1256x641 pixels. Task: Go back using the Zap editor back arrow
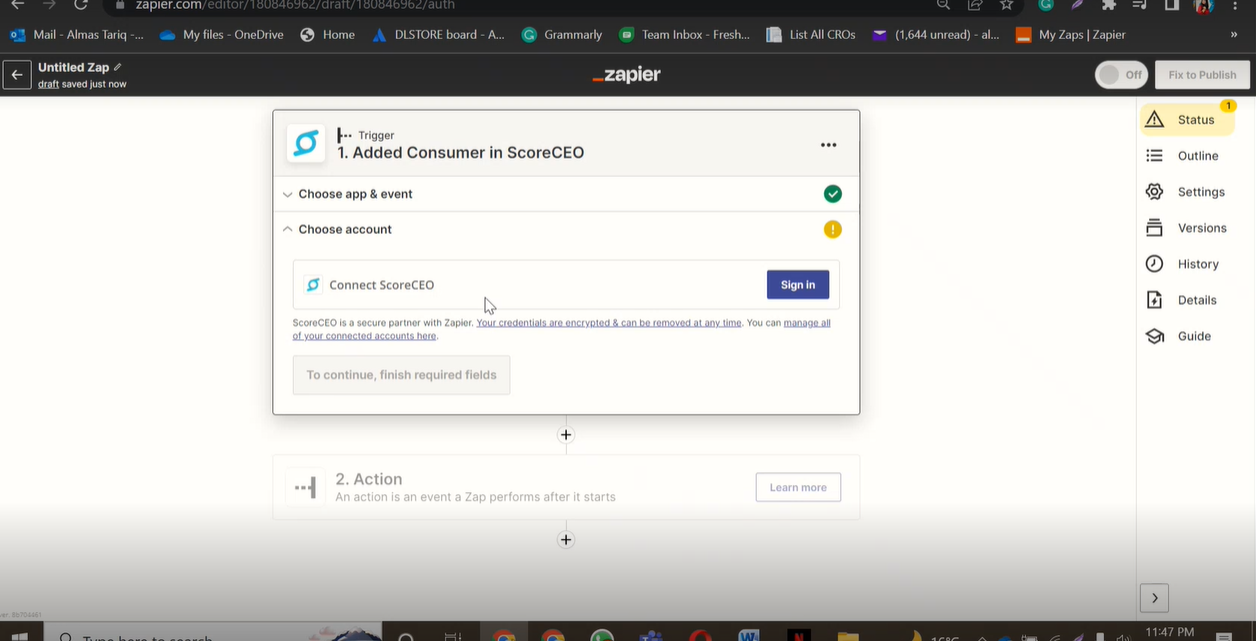pyautogui.click(x=16, y=74)
